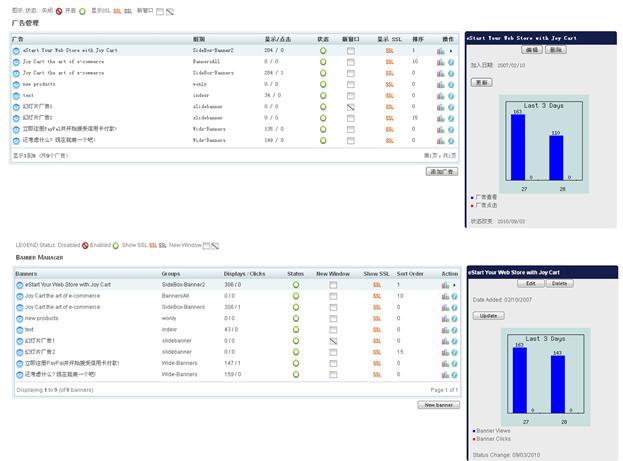Click statistics chart icon for English BannersAll row

(445, 296)
